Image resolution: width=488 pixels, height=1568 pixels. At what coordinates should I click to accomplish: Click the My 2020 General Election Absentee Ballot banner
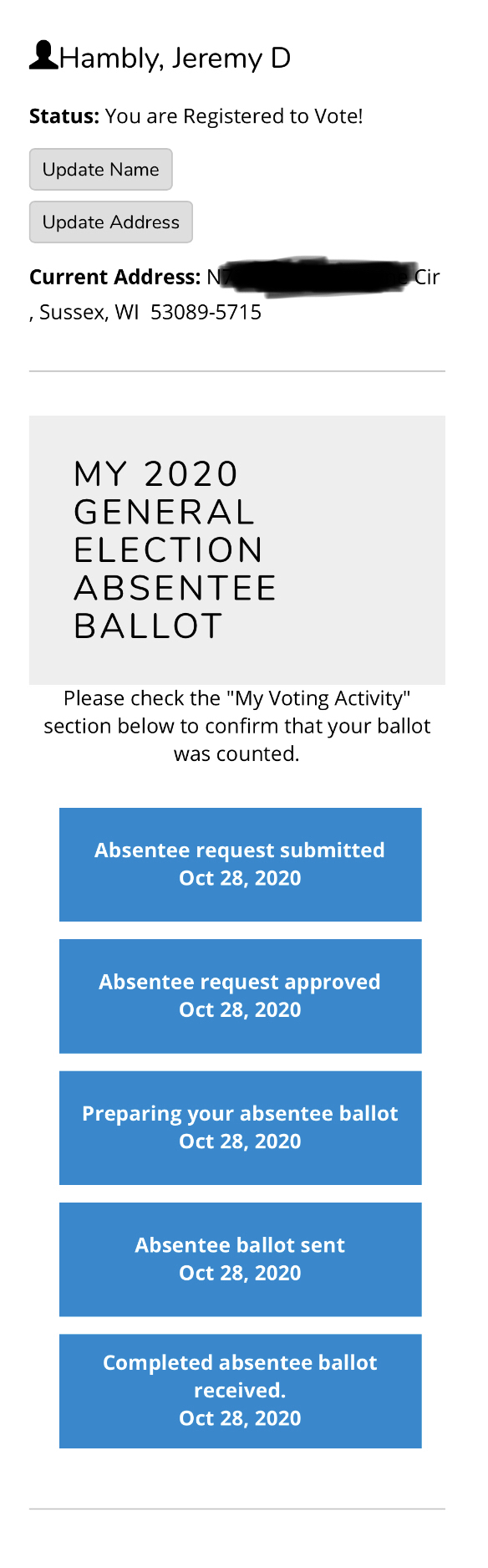(237, 550)
